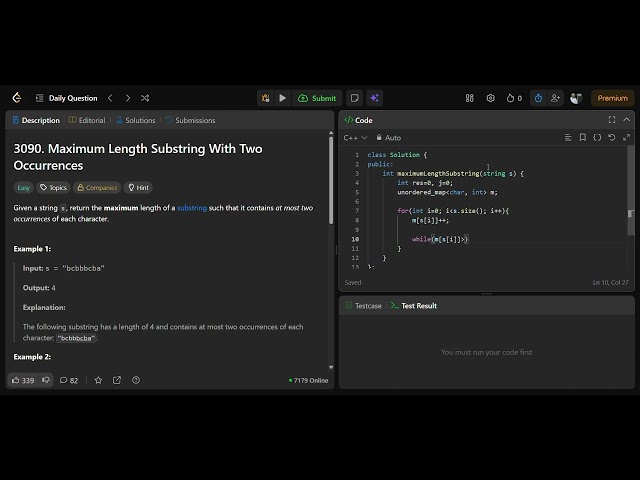Submit the solution
The height and width of the screenshot is (480, 640).
(x=317, y=98)
